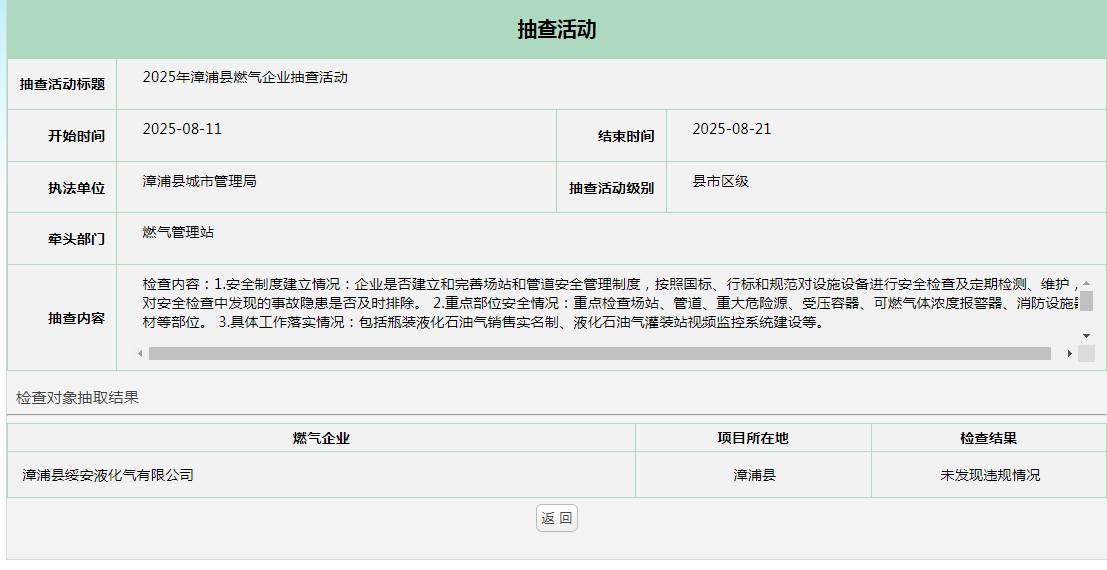Select the 检查结果 column header

tap(988, 438)
